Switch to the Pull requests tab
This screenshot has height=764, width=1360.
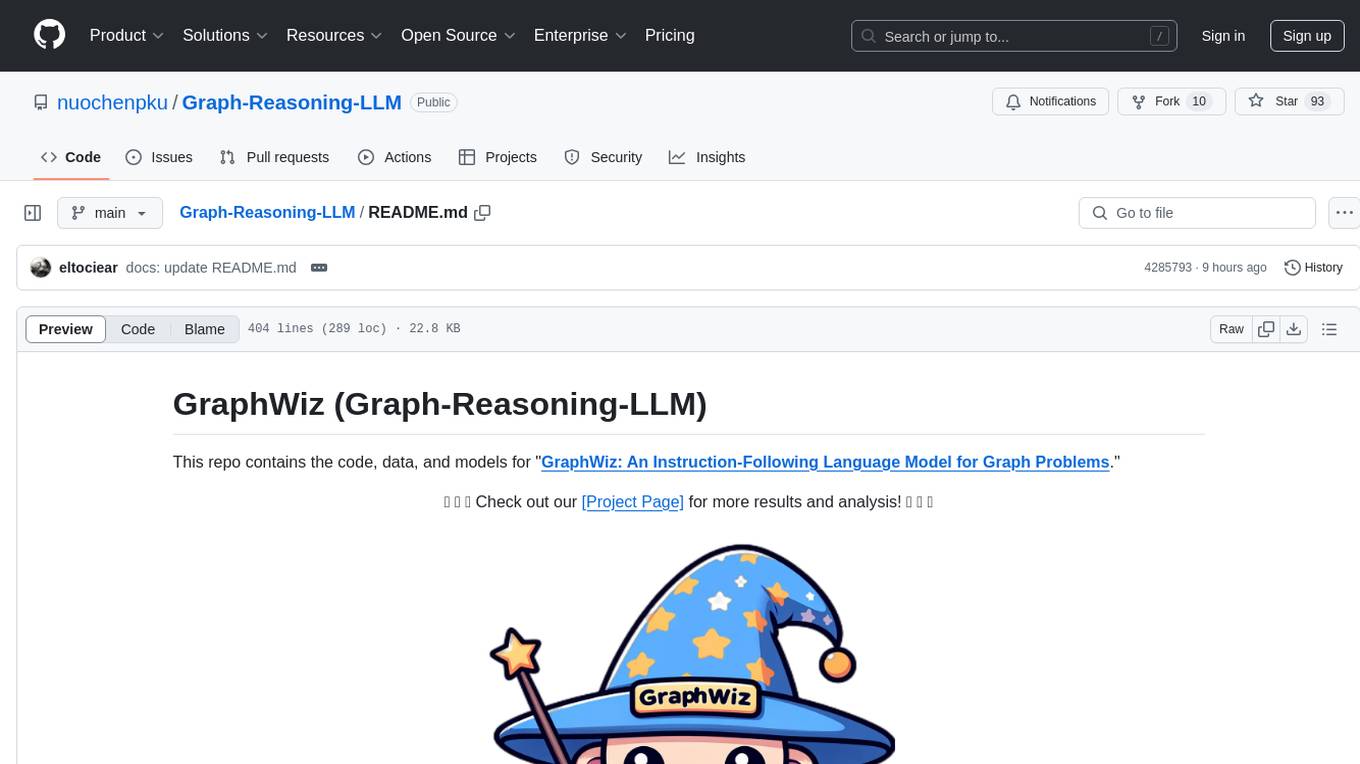coord(274,157)
